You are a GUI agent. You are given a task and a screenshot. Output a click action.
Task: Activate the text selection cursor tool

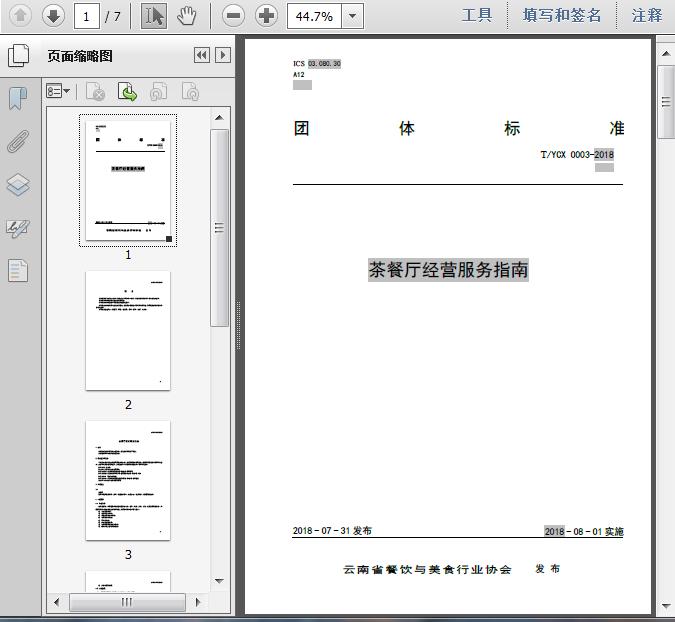pos(154,16)
